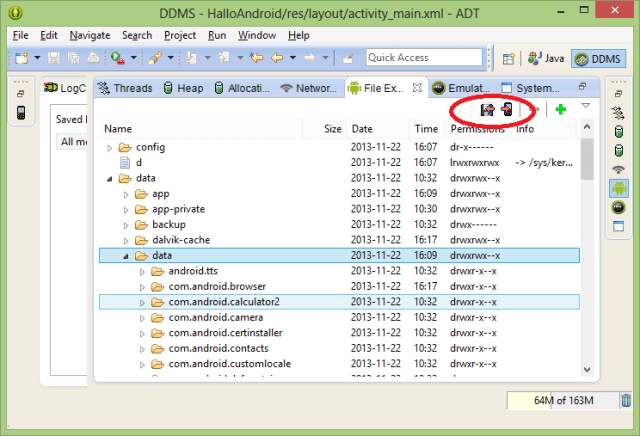Open dropdown arrow next to Run icon
Image resolution: width=640 pixels, height=436 pixels.
(x=133, y=58)
